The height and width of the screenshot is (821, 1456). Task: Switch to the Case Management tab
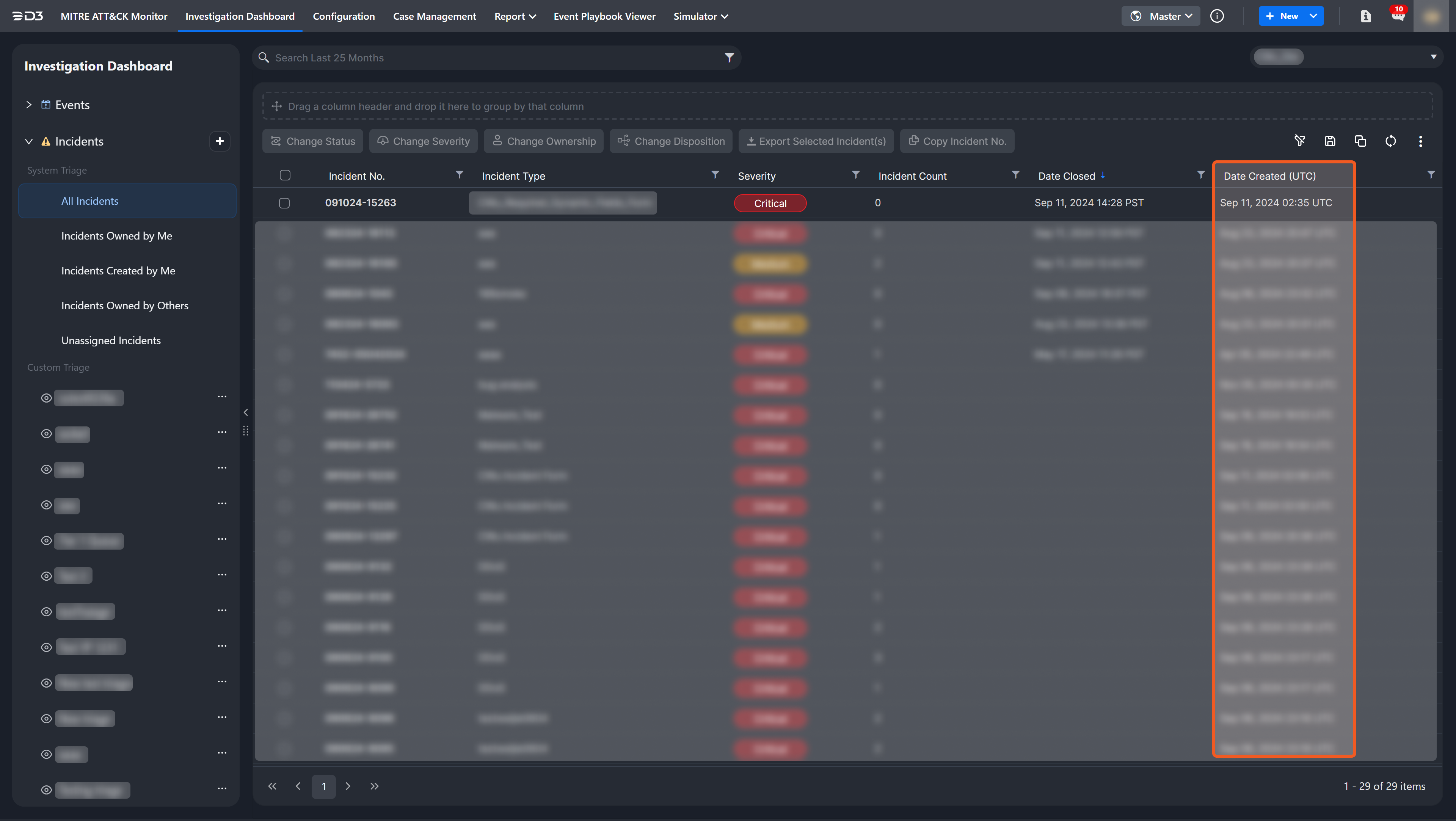pos(434,16)
